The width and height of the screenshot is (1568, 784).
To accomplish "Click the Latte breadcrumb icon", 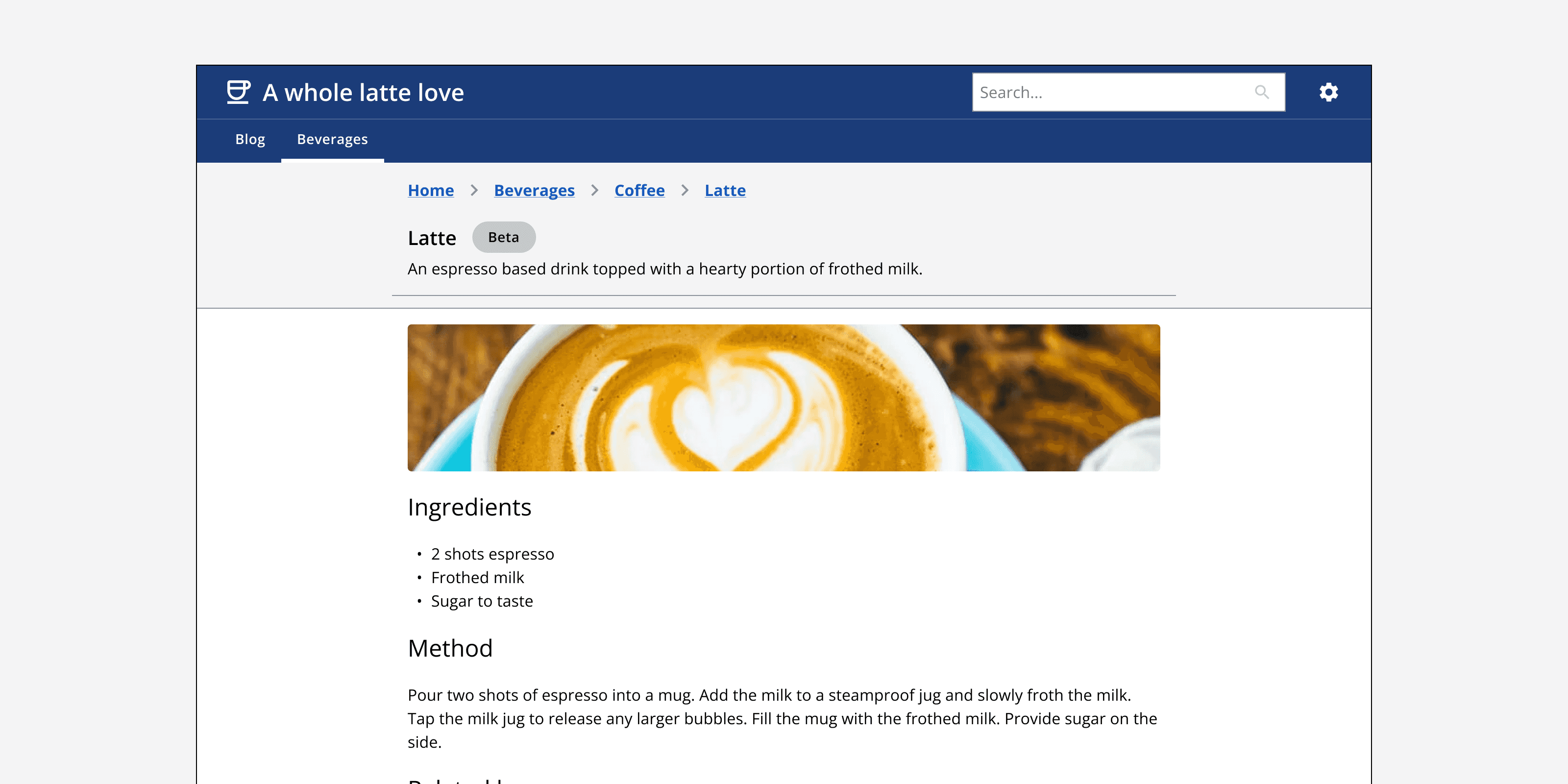I will 724,189.
